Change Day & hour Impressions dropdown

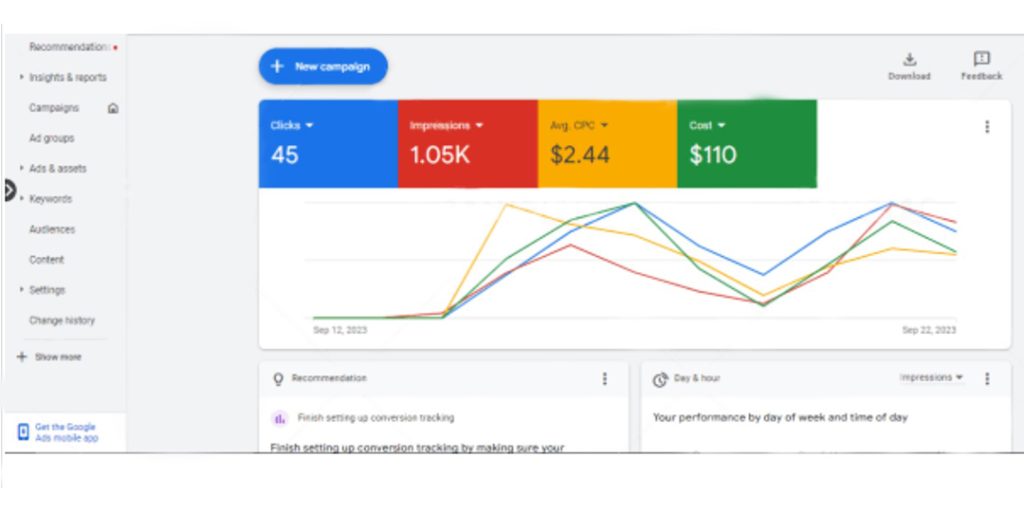click(x=931, y=378)
